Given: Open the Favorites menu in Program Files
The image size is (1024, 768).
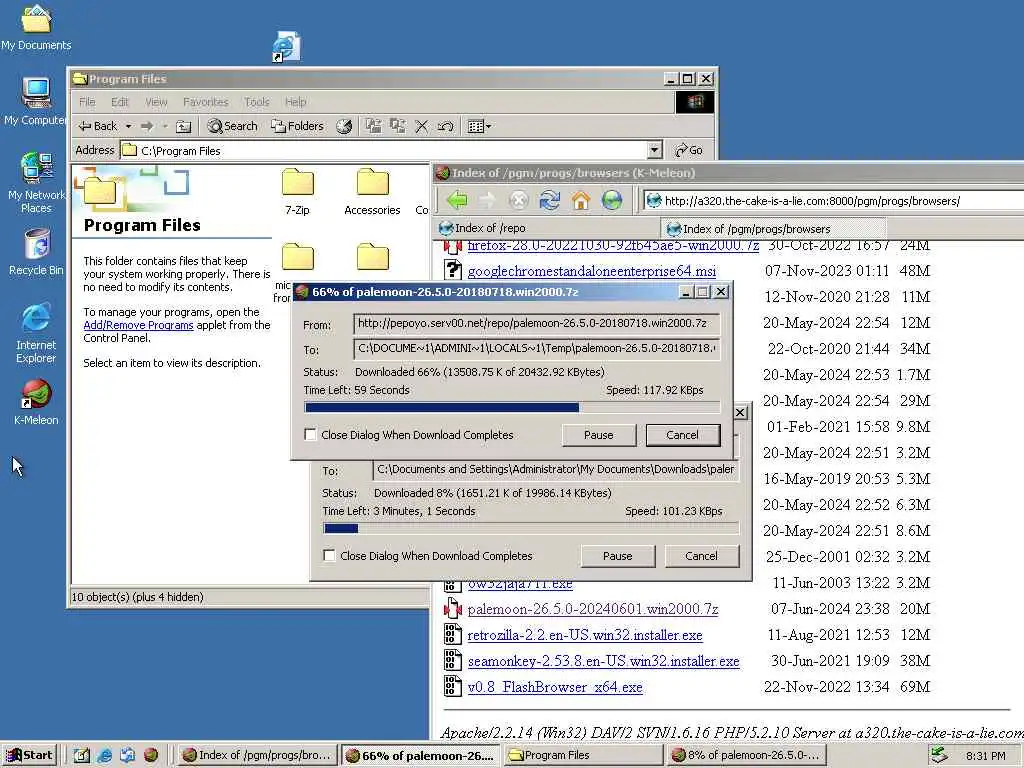Looking at the screenshot, I should 206,102.
